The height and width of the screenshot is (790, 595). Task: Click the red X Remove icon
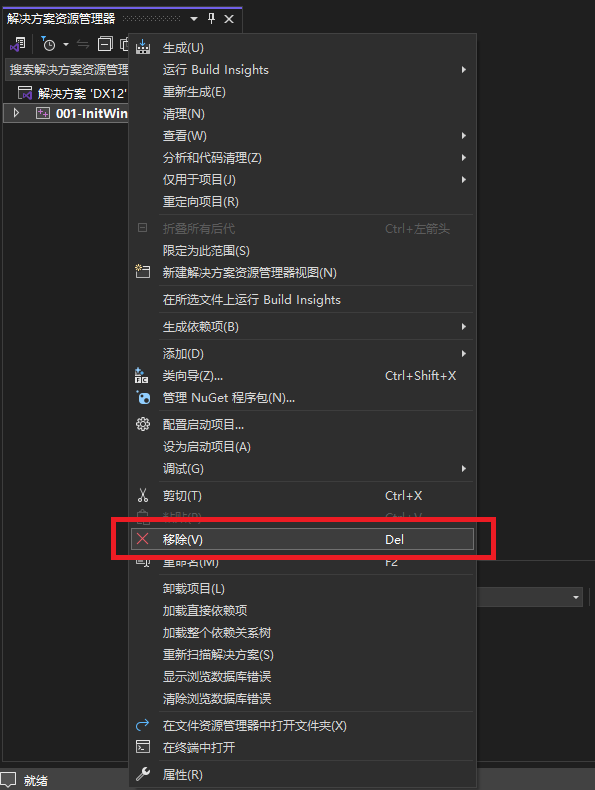143,539
